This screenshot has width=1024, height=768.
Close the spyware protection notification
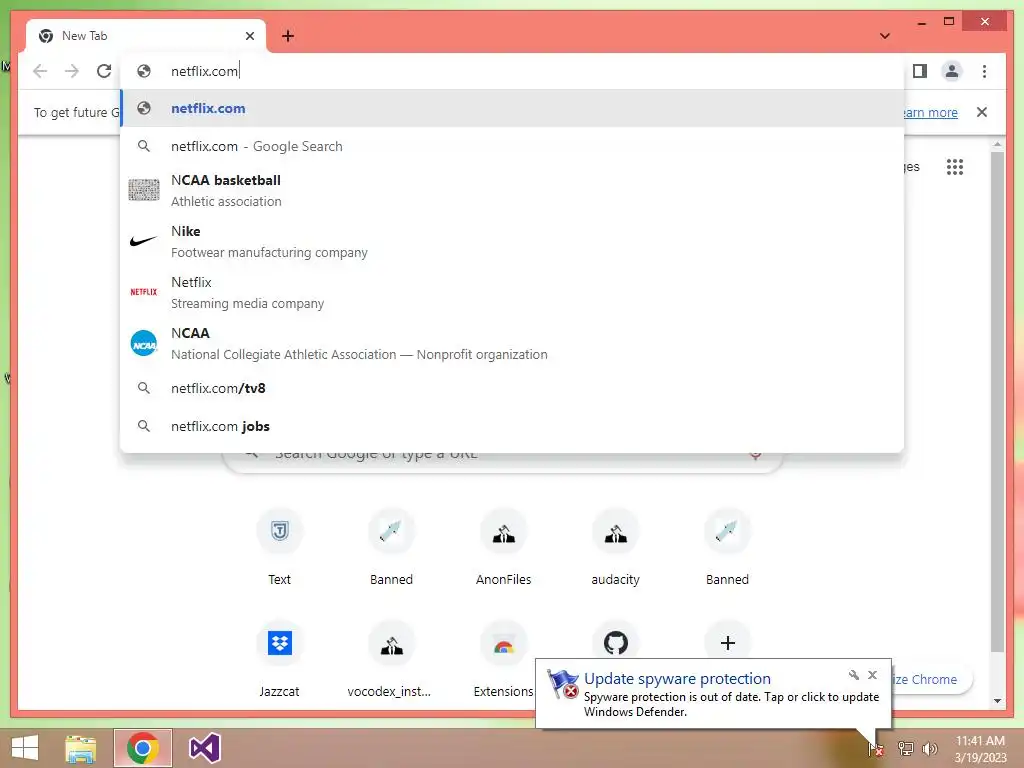[872, 675]
